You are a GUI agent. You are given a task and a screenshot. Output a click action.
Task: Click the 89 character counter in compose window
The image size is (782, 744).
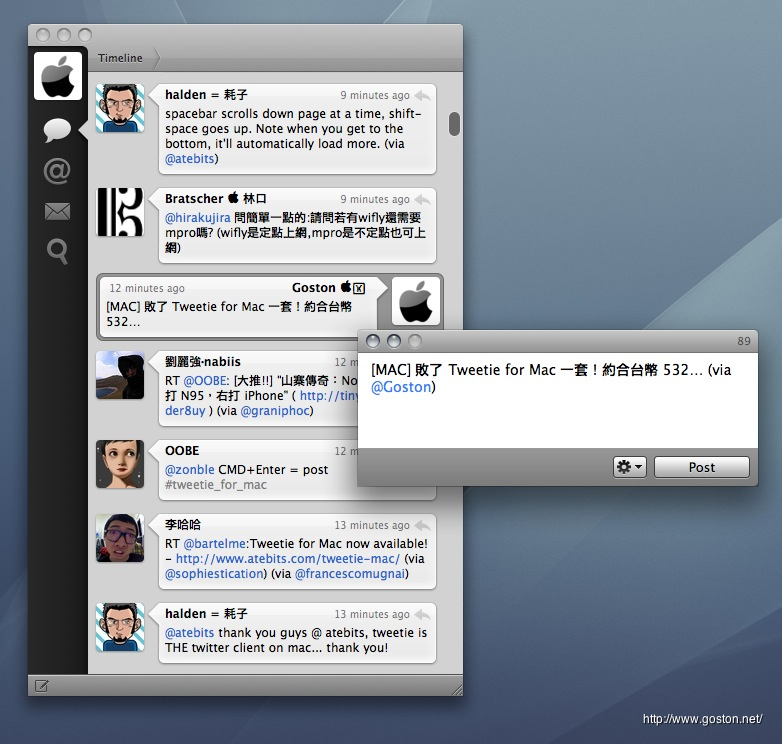click(x=744, y=341)
